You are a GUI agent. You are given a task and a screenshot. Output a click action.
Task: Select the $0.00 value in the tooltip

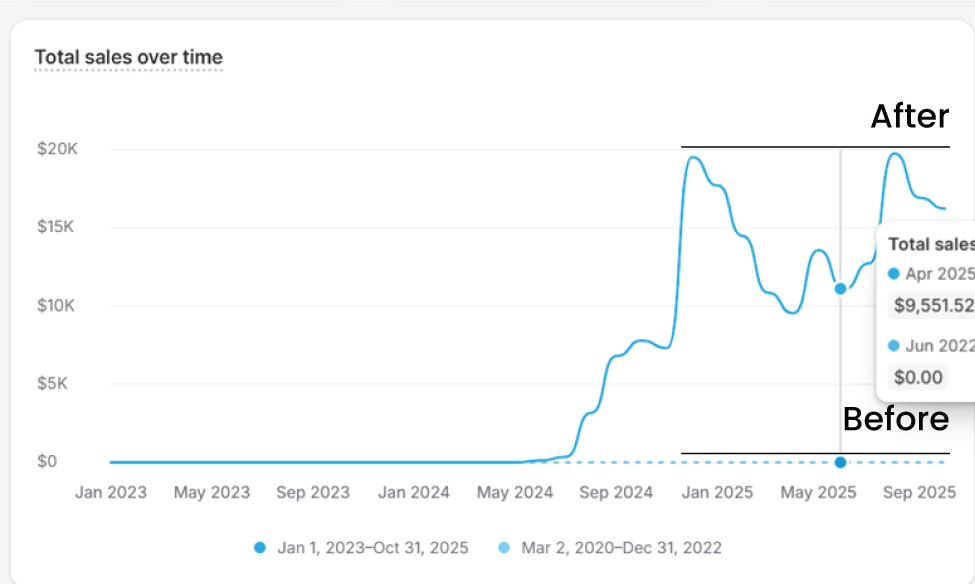click(x=918, y=377)
